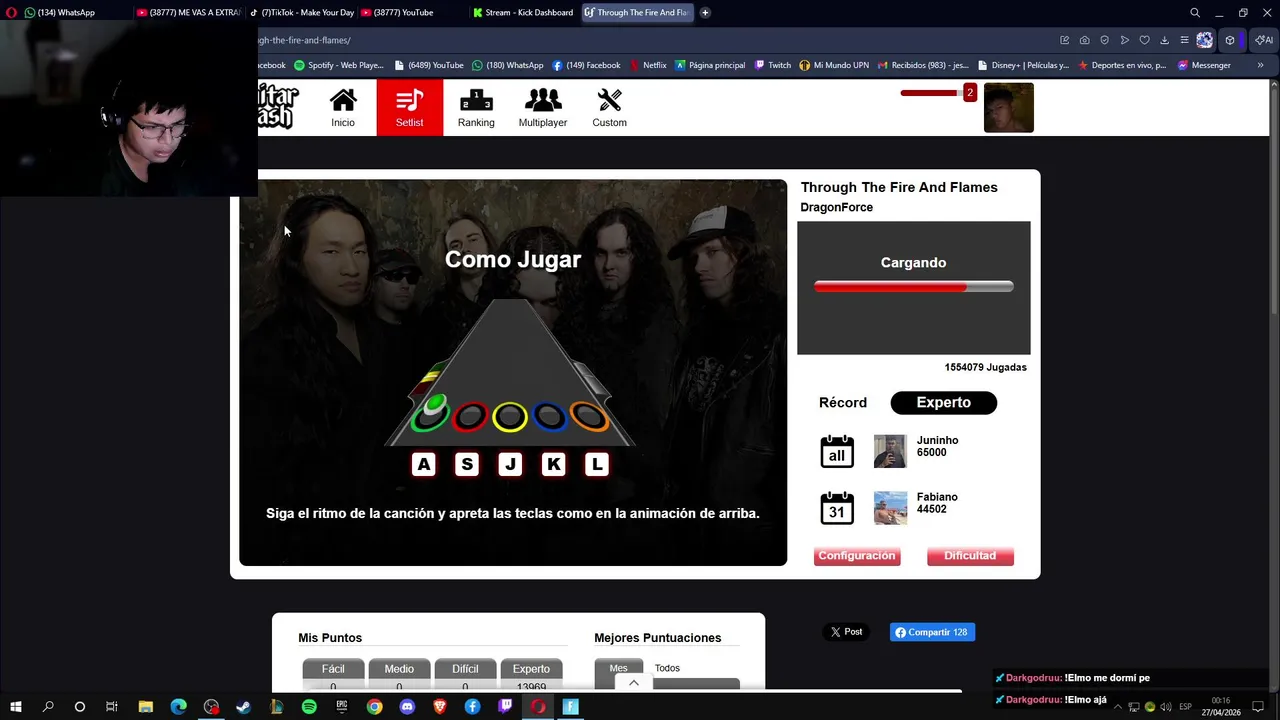Click the Facebook Compartir 128 button

pos(932,632)
